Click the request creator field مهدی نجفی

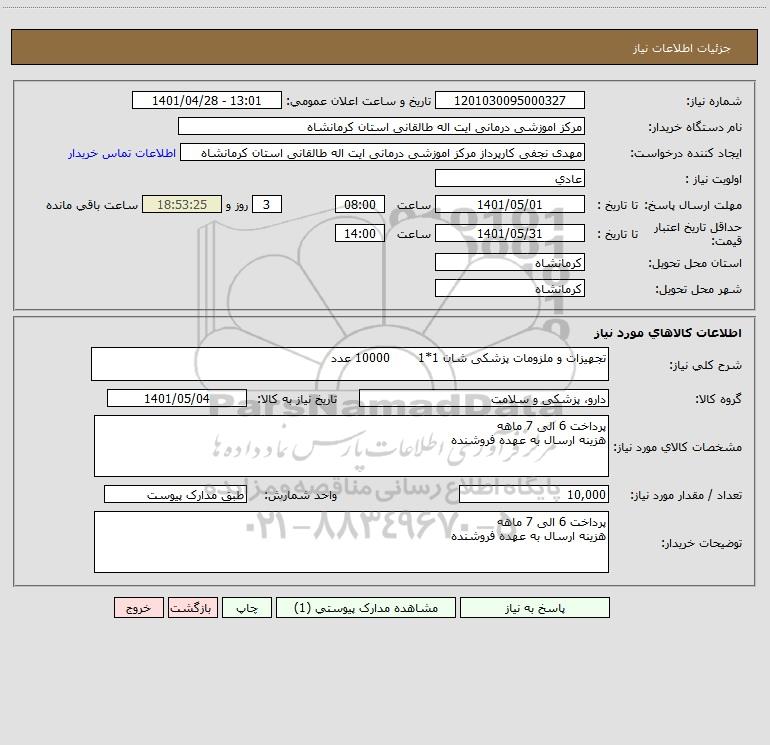pos(383,152)
